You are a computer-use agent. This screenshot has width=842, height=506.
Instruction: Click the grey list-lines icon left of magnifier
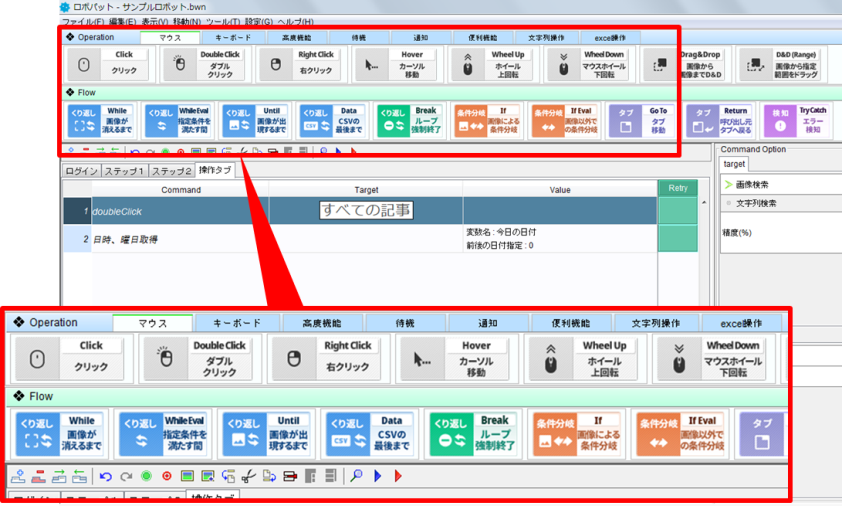tap(331, 476)
